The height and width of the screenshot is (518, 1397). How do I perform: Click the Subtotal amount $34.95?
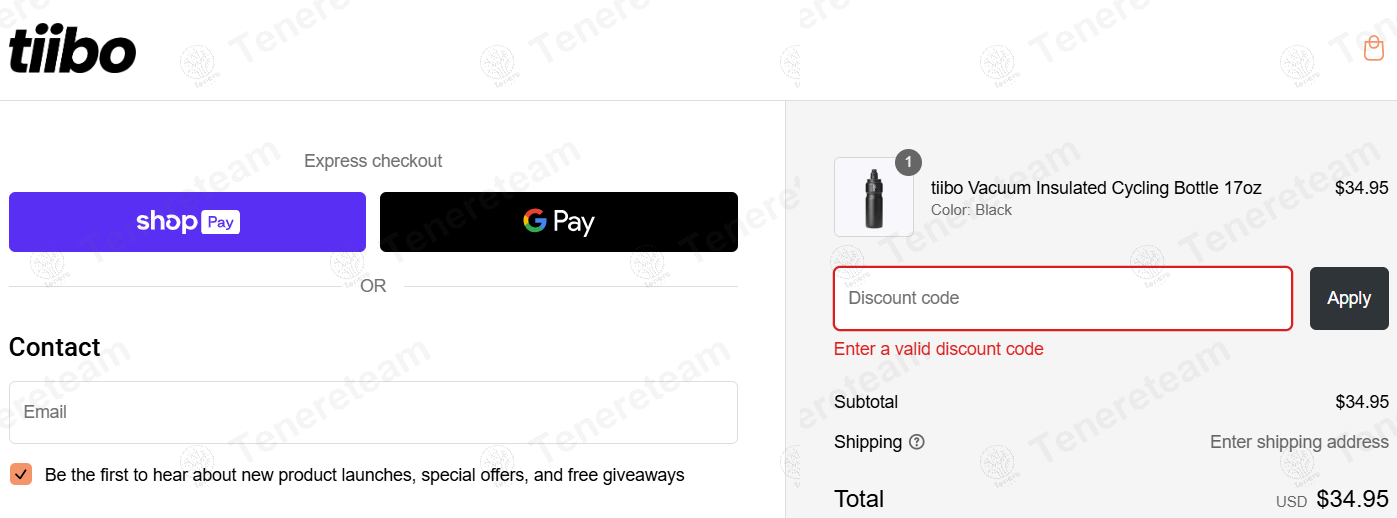pyautogui.click(x=1362, y=402)
